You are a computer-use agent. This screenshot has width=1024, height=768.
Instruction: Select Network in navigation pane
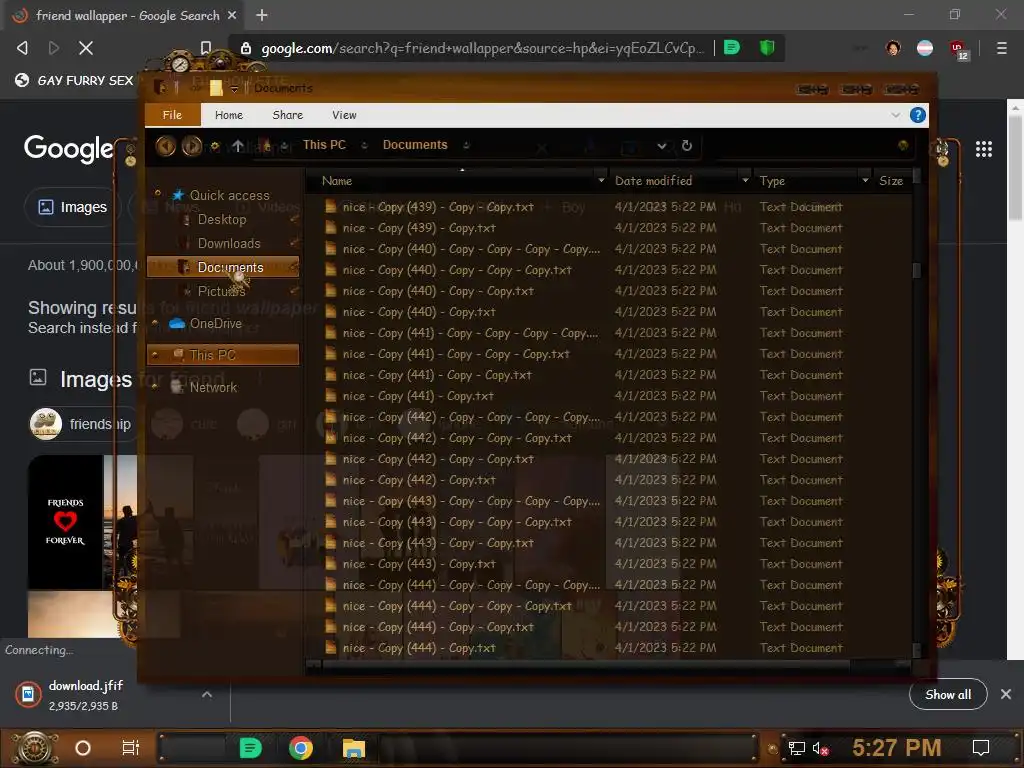click(213, 387)
